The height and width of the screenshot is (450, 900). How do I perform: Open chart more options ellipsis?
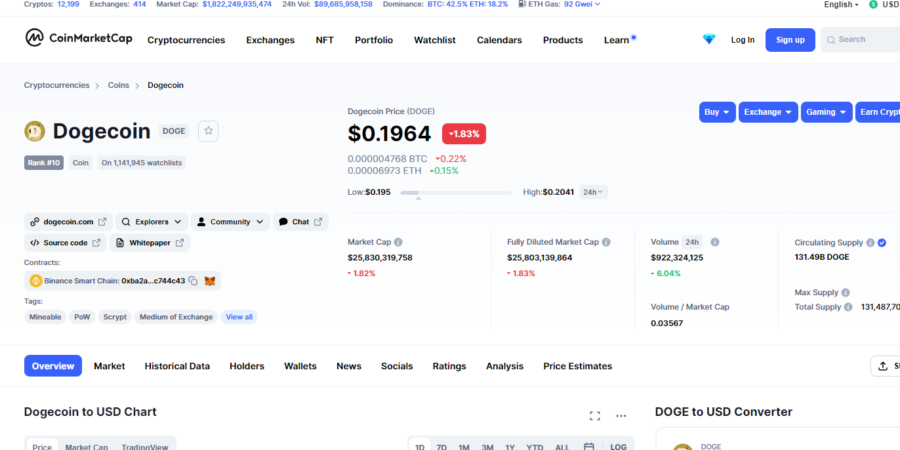point(621,416)
